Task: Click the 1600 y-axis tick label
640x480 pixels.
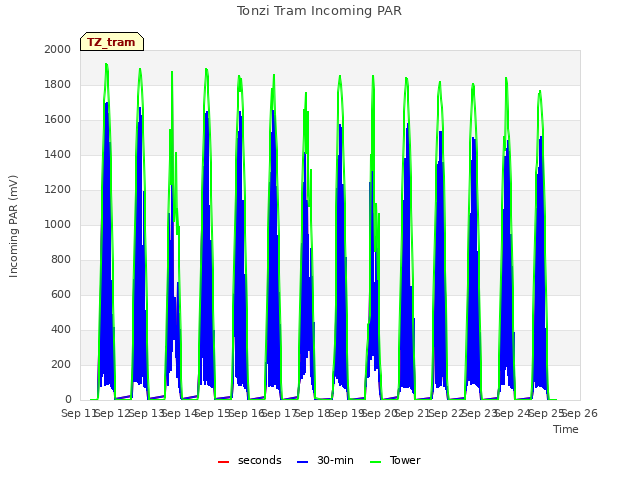Action: tap(58, 120)
